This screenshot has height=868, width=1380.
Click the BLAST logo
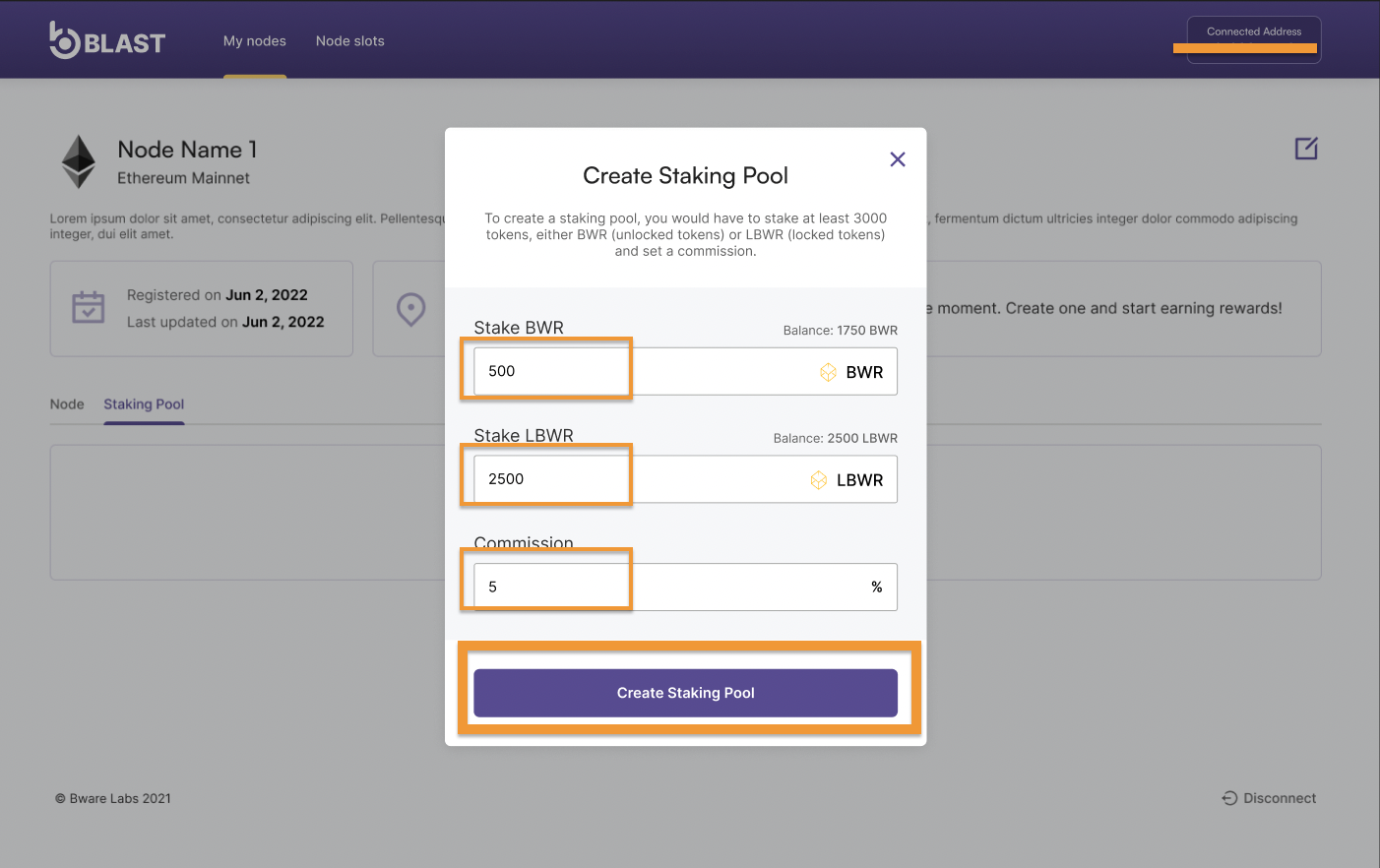107,40
